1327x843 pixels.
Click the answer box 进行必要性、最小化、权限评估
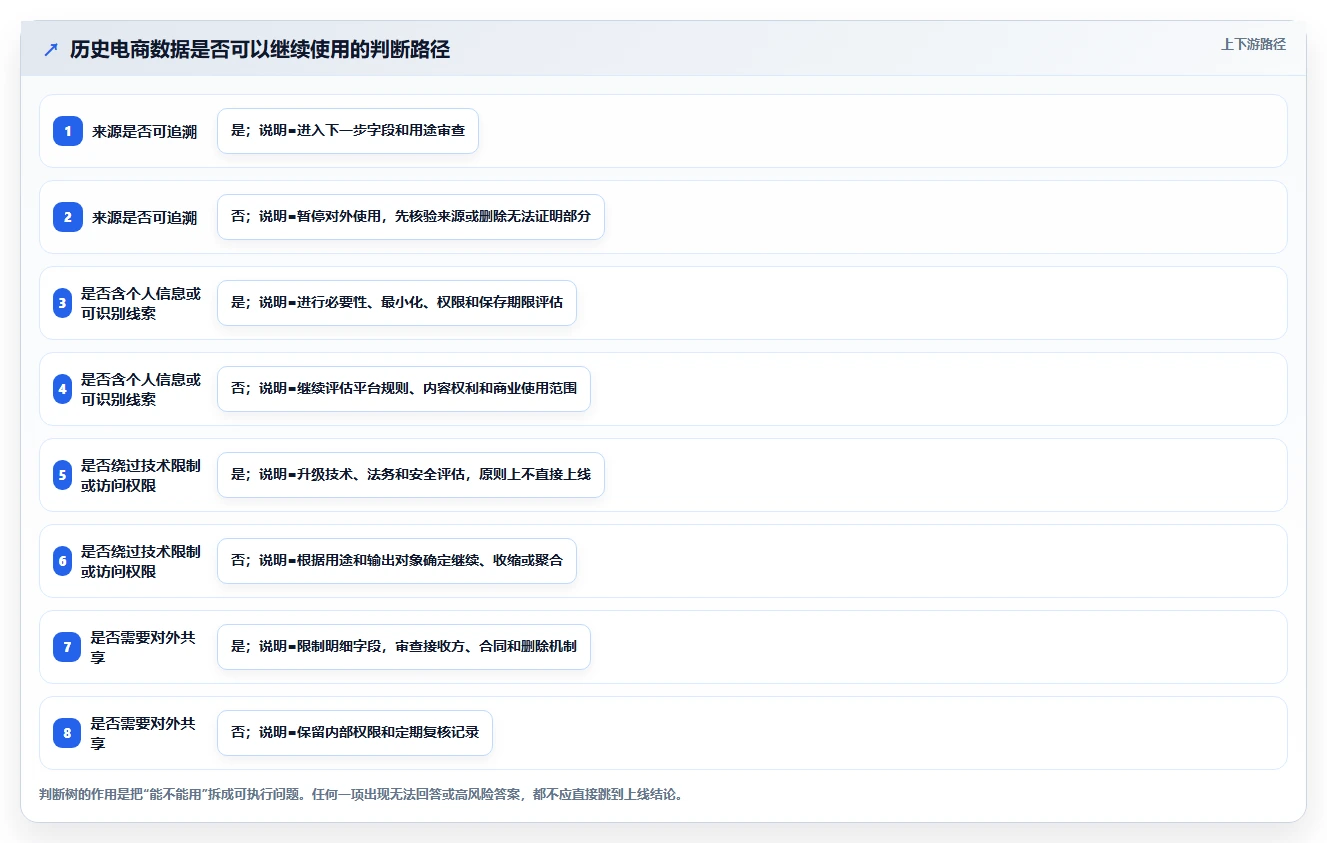tap(397, 303)
